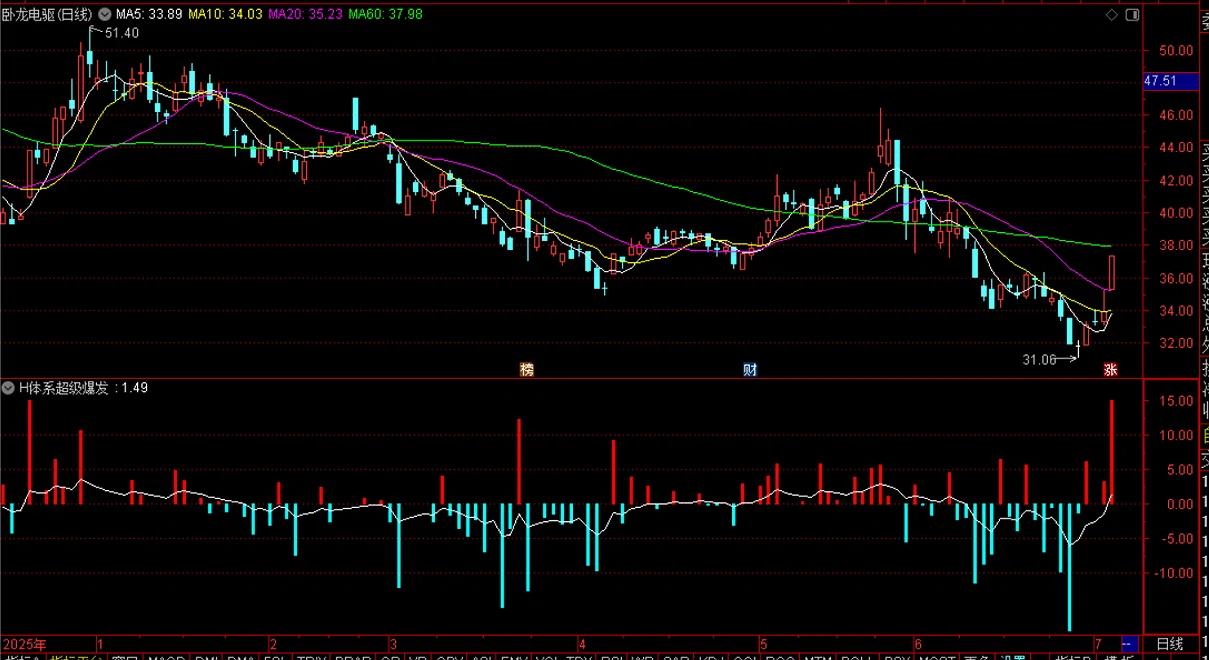Open the red 涨 marker
This screenshot has height=660, width=1209.
point(1110,369)
